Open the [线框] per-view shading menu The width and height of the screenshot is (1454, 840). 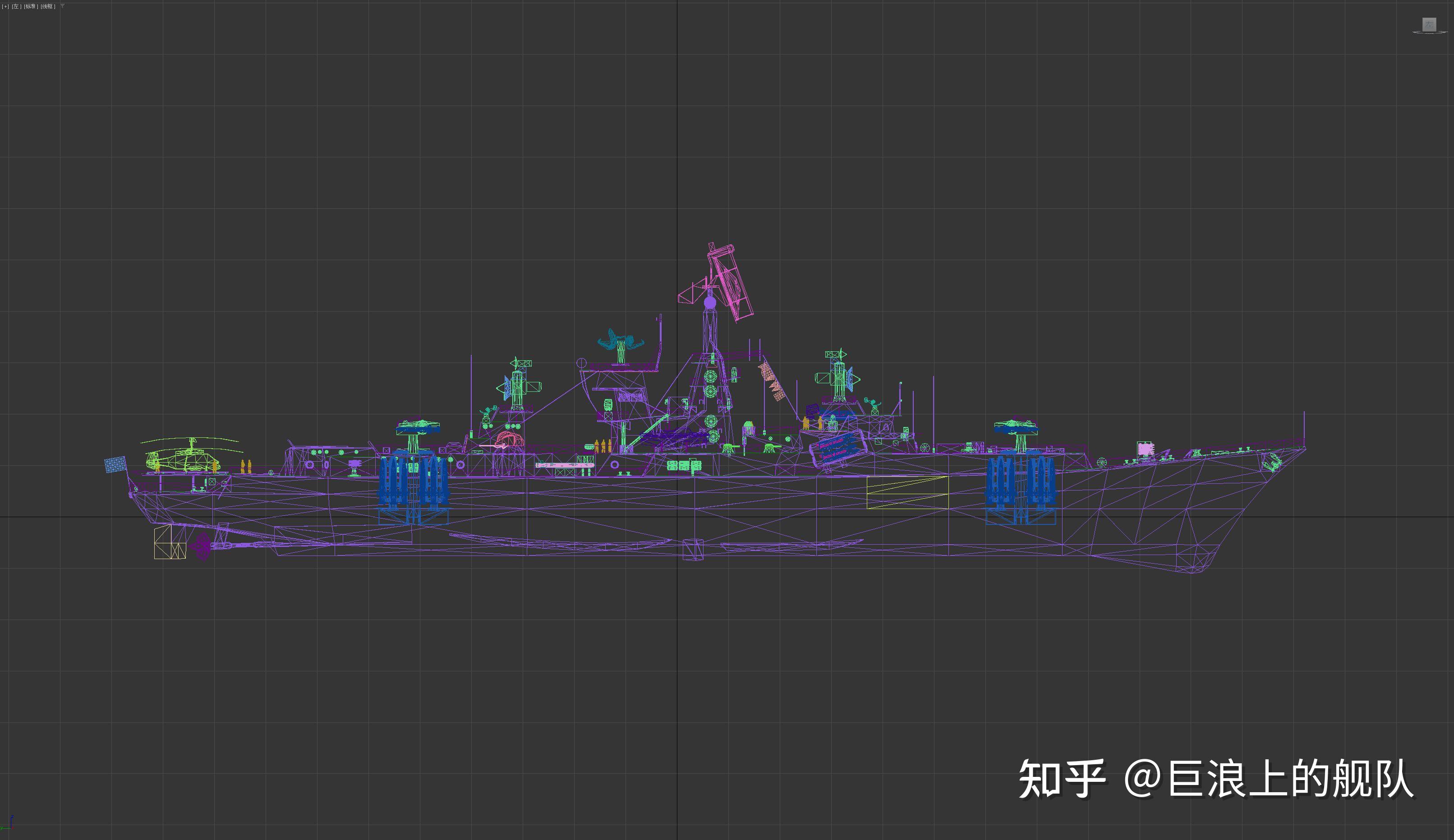coord(47,6)
